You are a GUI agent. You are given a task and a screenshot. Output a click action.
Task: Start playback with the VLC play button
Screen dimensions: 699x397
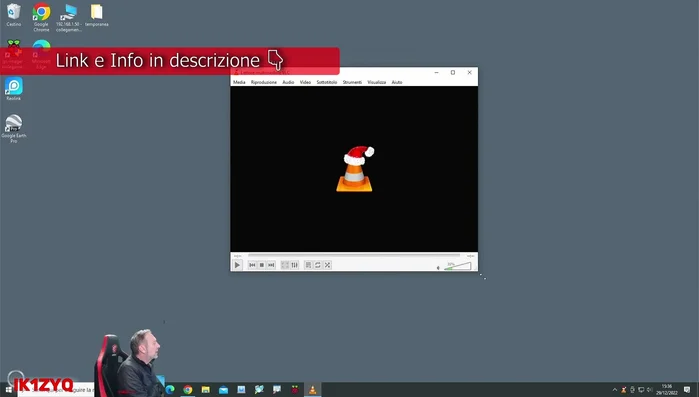point(237,265)
